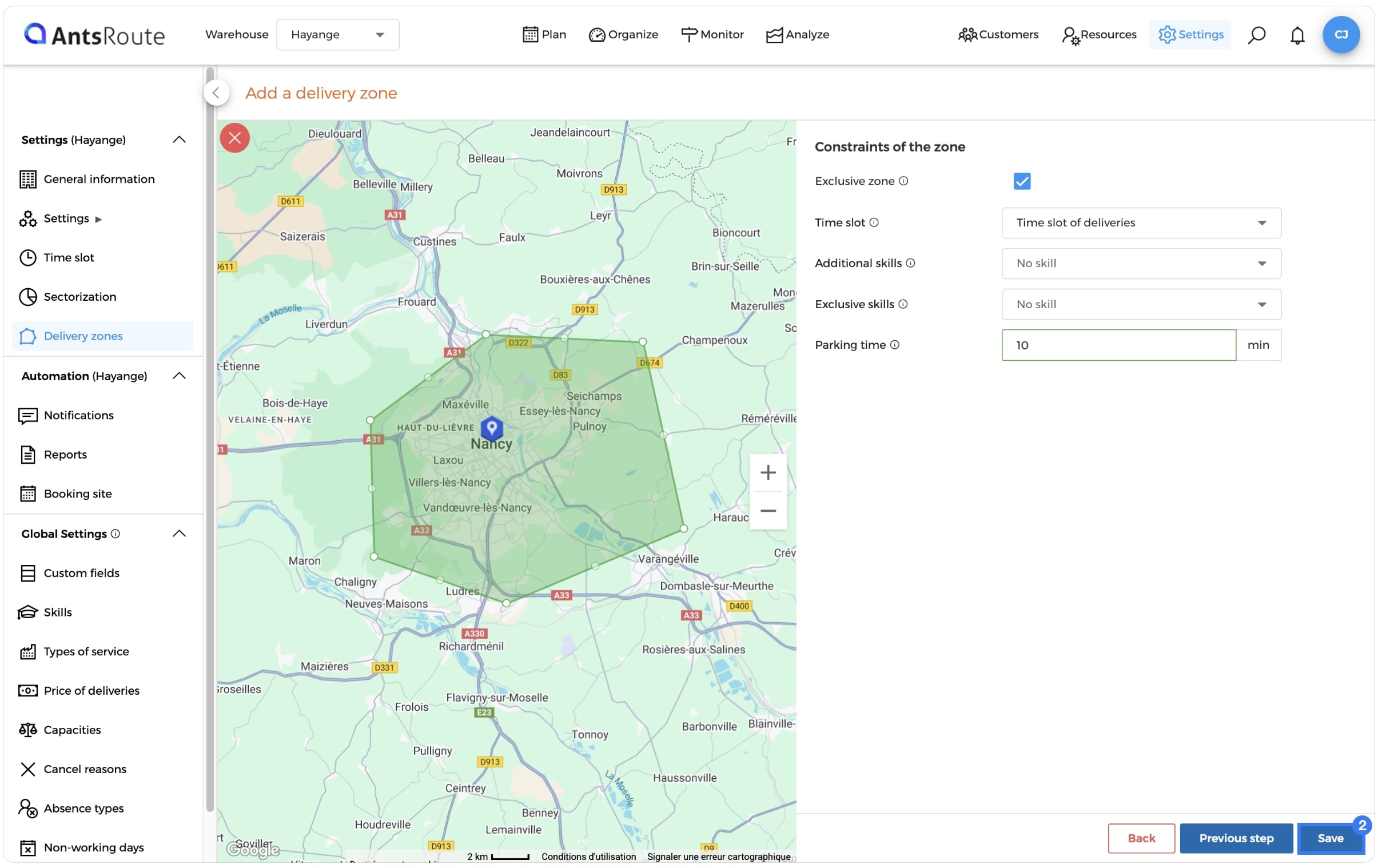Click the Back button

pos(1142,839)
